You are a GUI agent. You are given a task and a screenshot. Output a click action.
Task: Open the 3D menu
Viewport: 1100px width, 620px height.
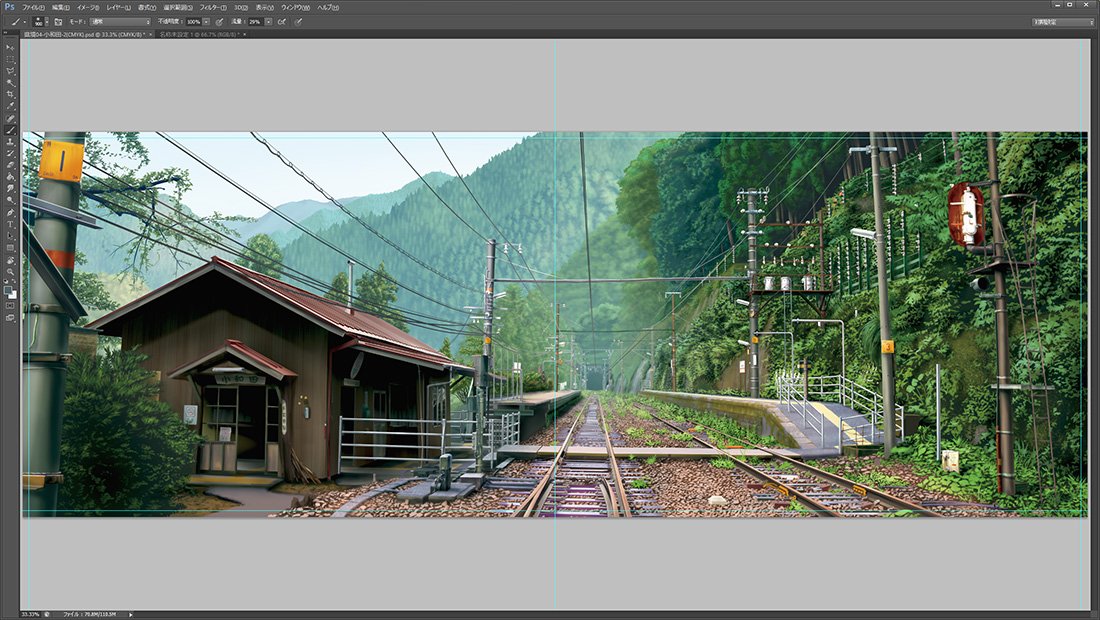tap(241, 8)
